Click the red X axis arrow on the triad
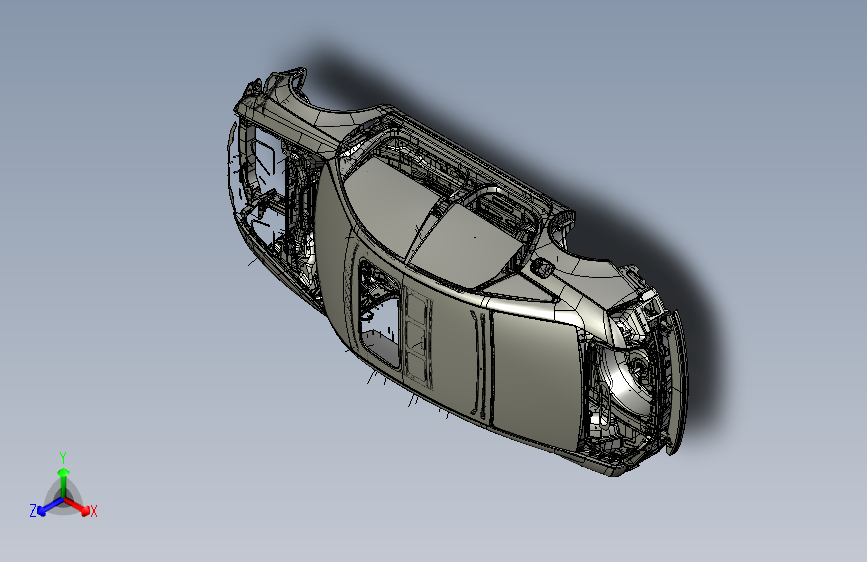The width and height of the screenshot is (867, 562). [x=76, y=506]
